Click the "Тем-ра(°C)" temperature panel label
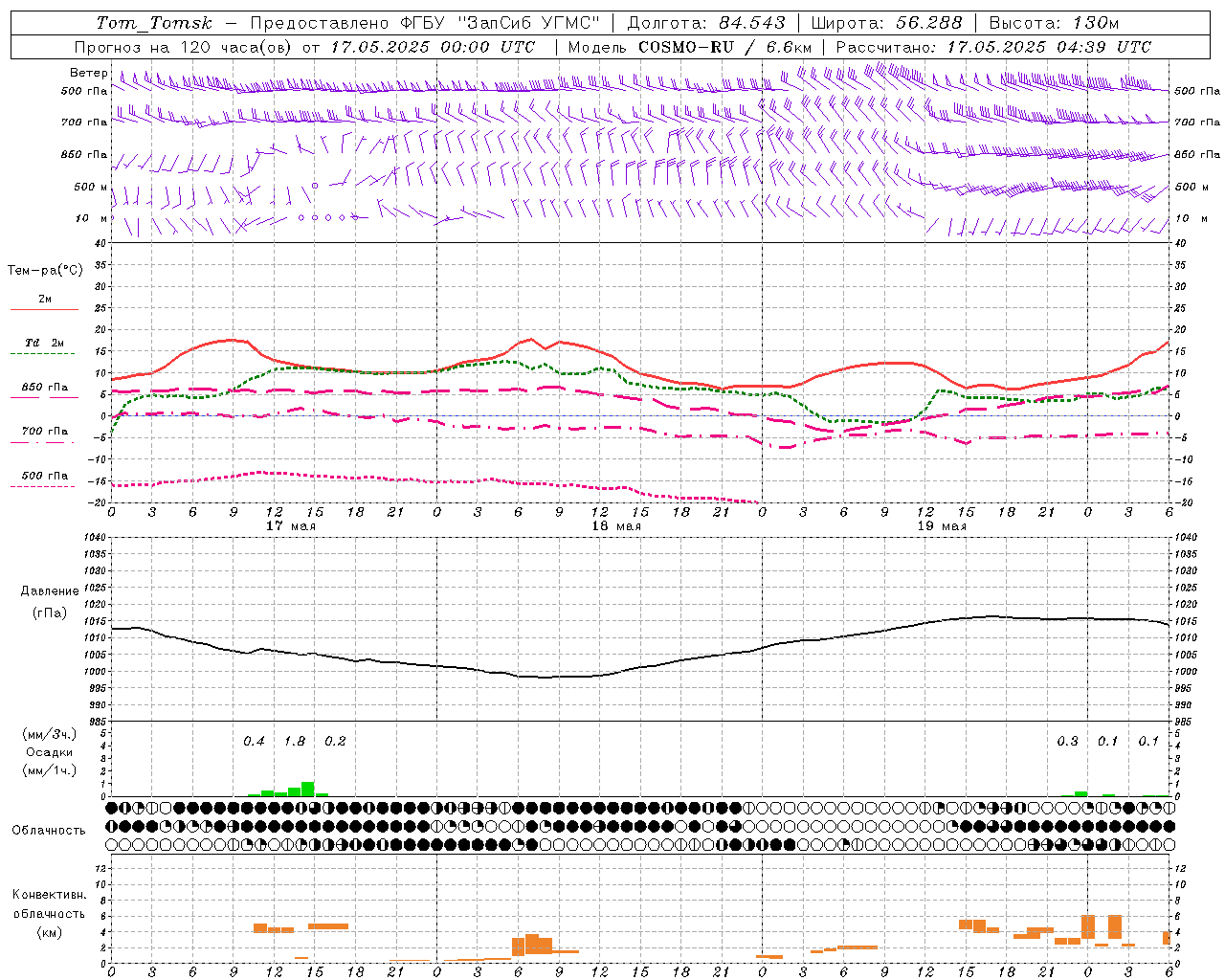Screen dimensions: 1225x980 45,271
